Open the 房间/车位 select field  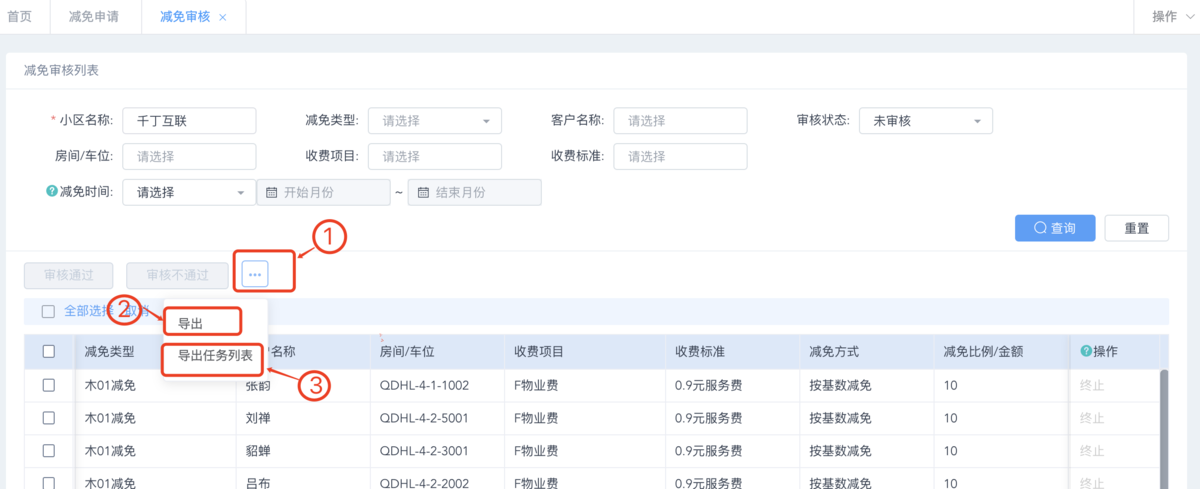click(189, 157)
